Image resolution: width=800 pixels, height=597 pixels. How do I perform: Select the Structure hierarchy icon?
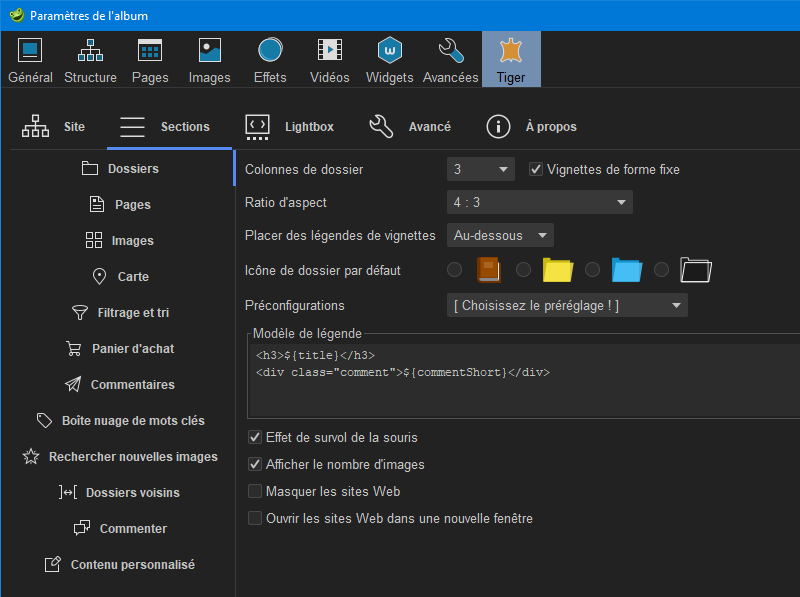90,59
